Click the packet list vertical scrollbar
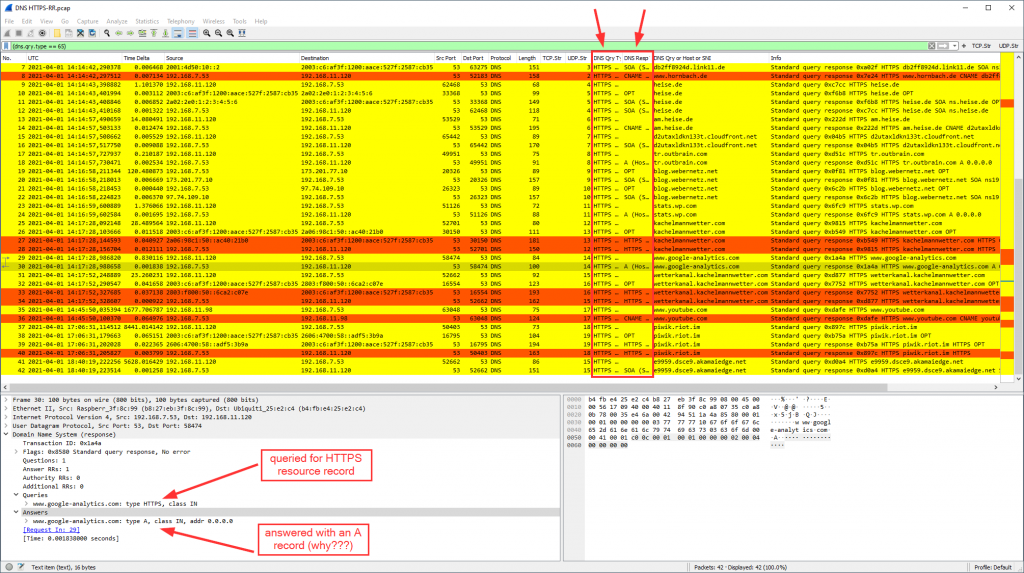 (x=1018, y=216)
